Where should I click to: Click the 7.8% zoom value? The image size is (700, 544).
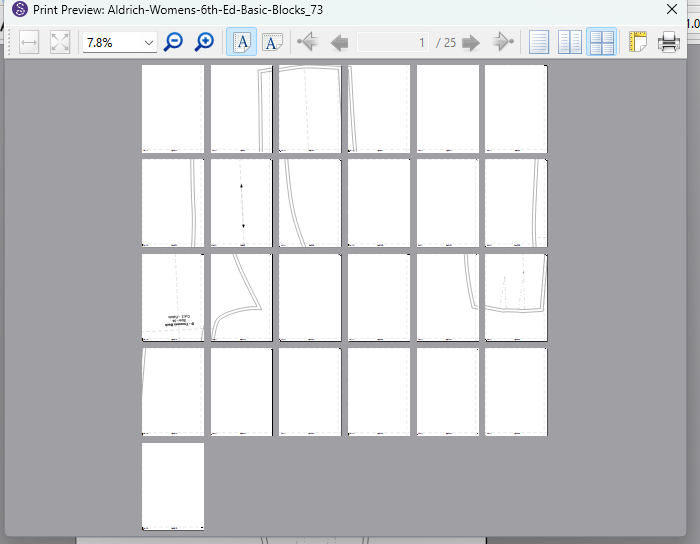click(x=100, y=43)
